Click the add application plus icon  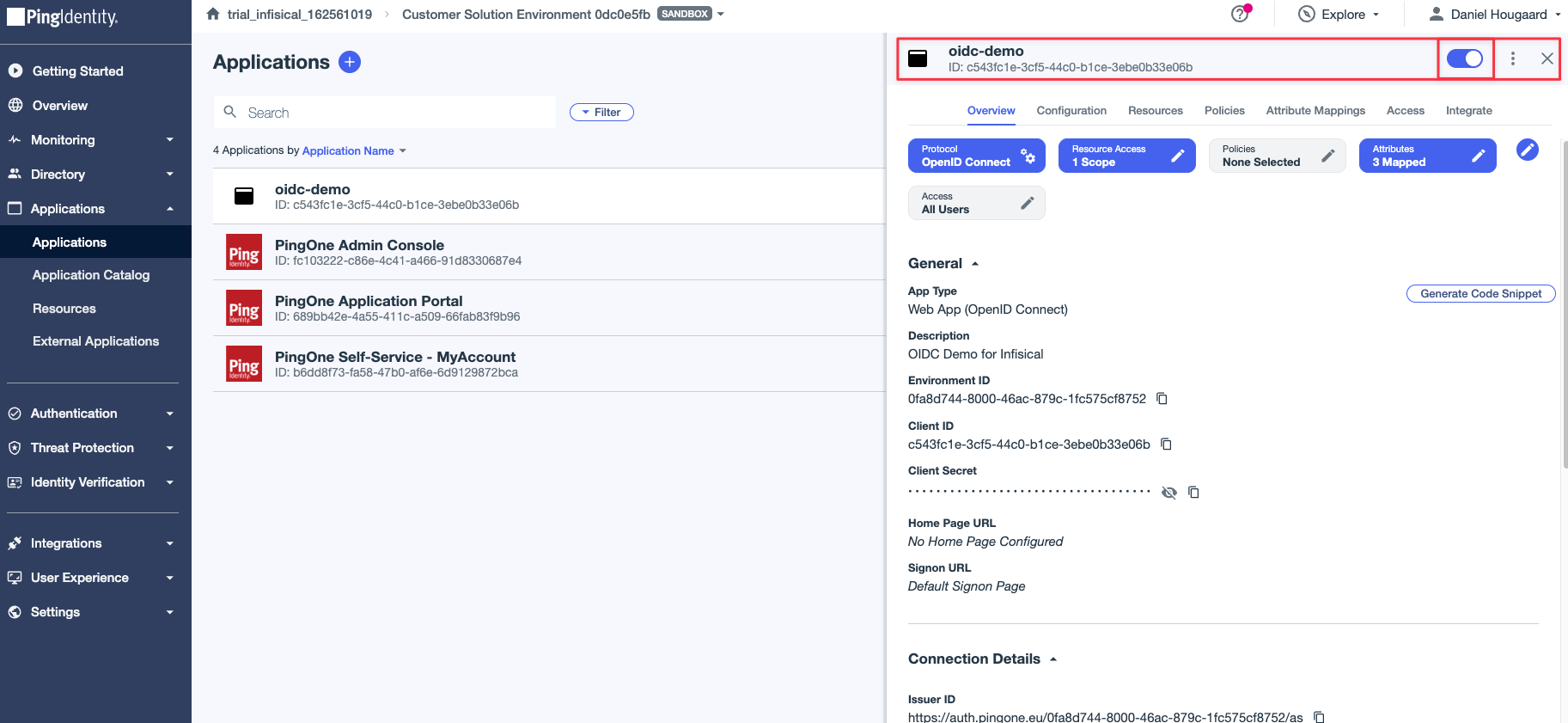pos(350,62)
